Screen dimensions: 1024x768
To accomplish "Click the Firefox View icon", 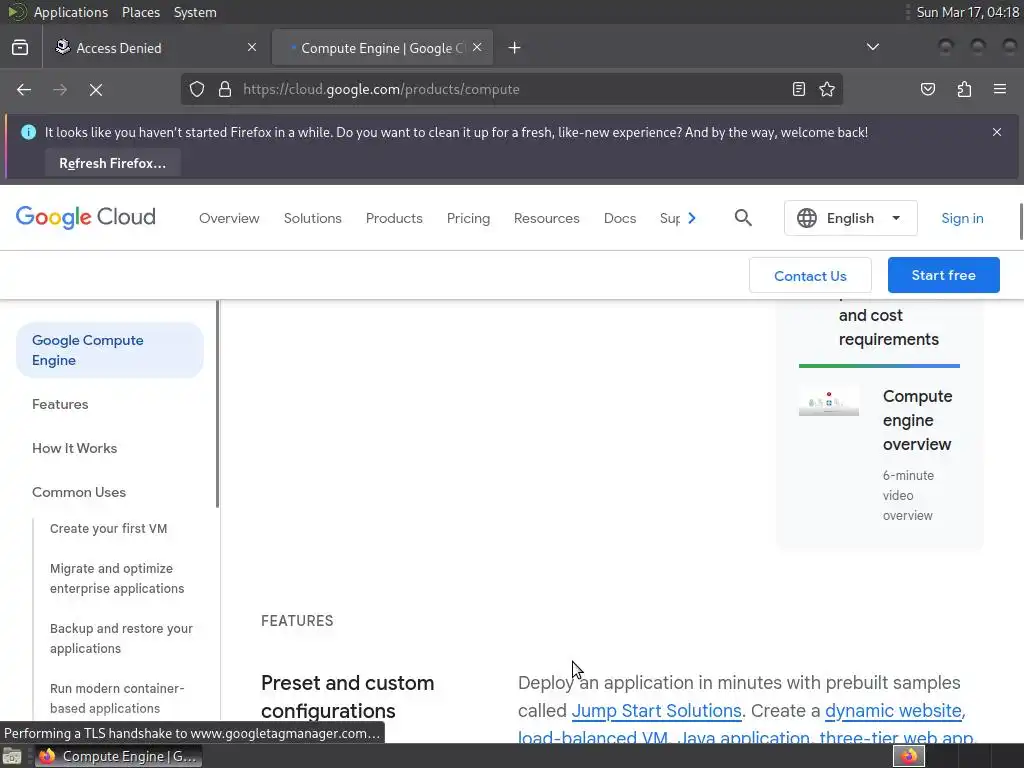I will coord(20,48).
